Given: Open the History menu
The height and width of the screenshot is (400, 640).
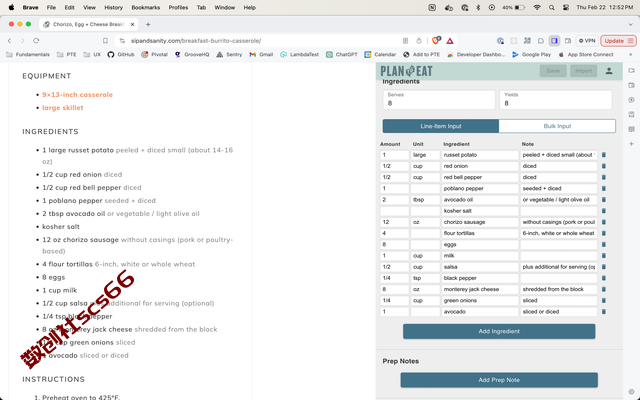Looking at the screenshot, I should coord(113,7).
